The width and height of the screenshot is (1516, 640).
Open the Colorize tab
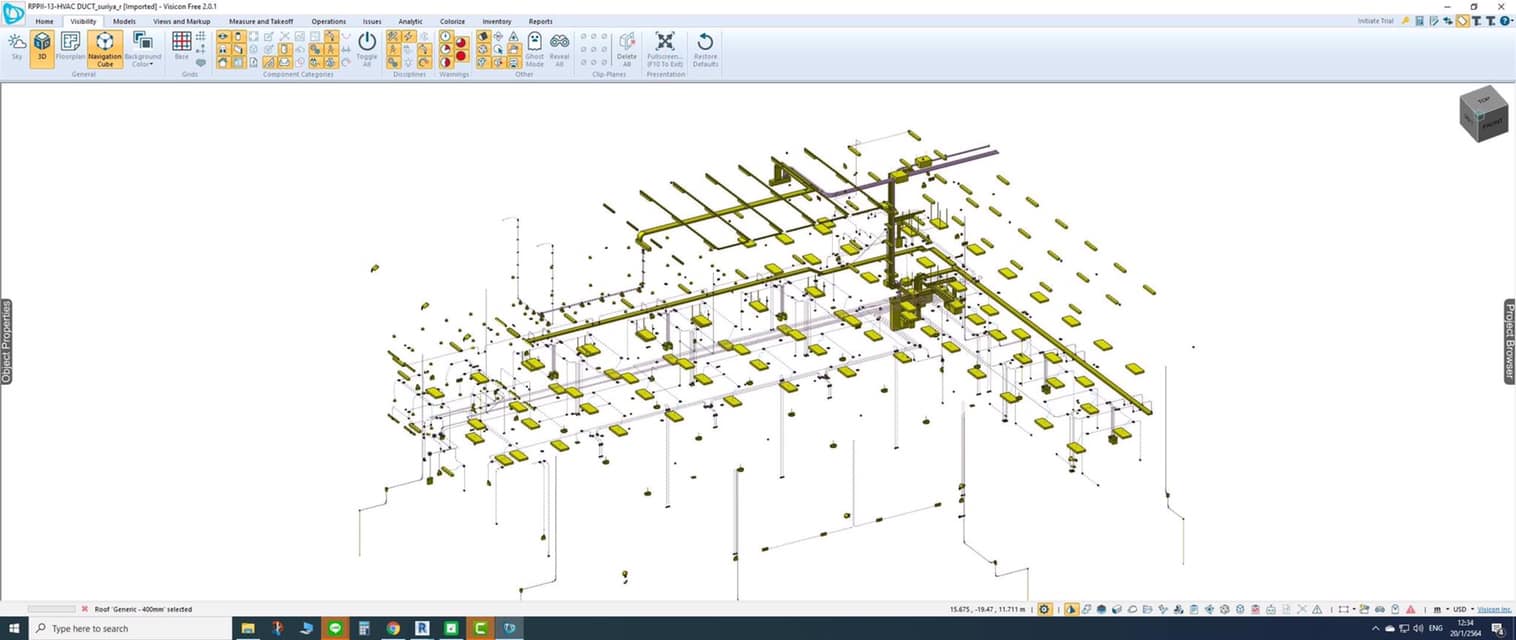(x=453, y=21)
